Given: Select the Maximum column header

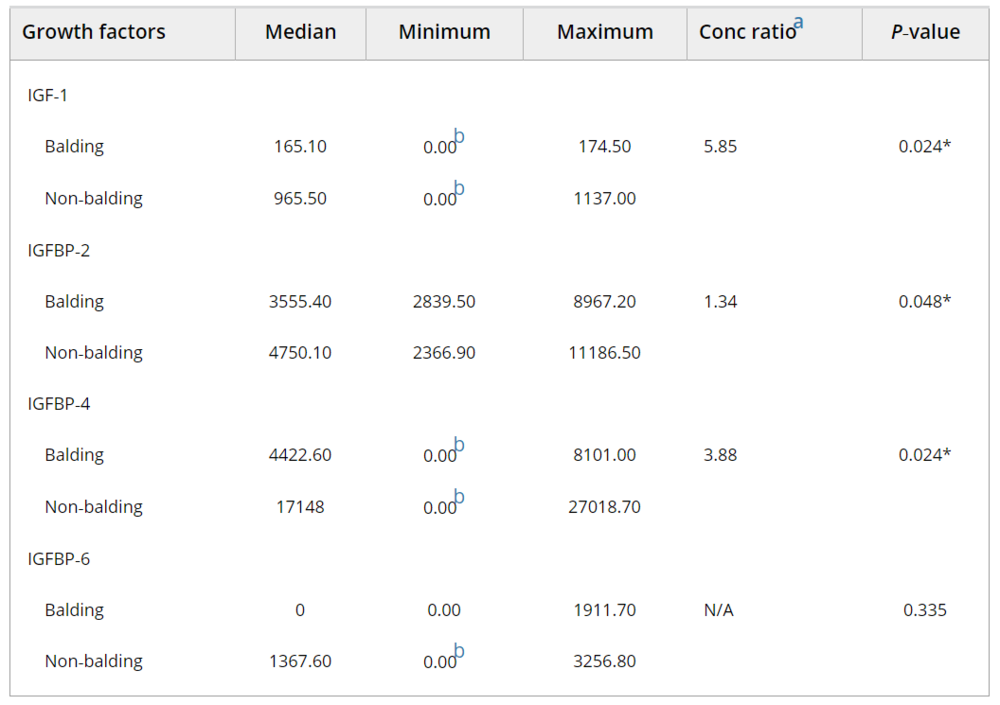Looking at the screenshot, I should click(605, 32).
